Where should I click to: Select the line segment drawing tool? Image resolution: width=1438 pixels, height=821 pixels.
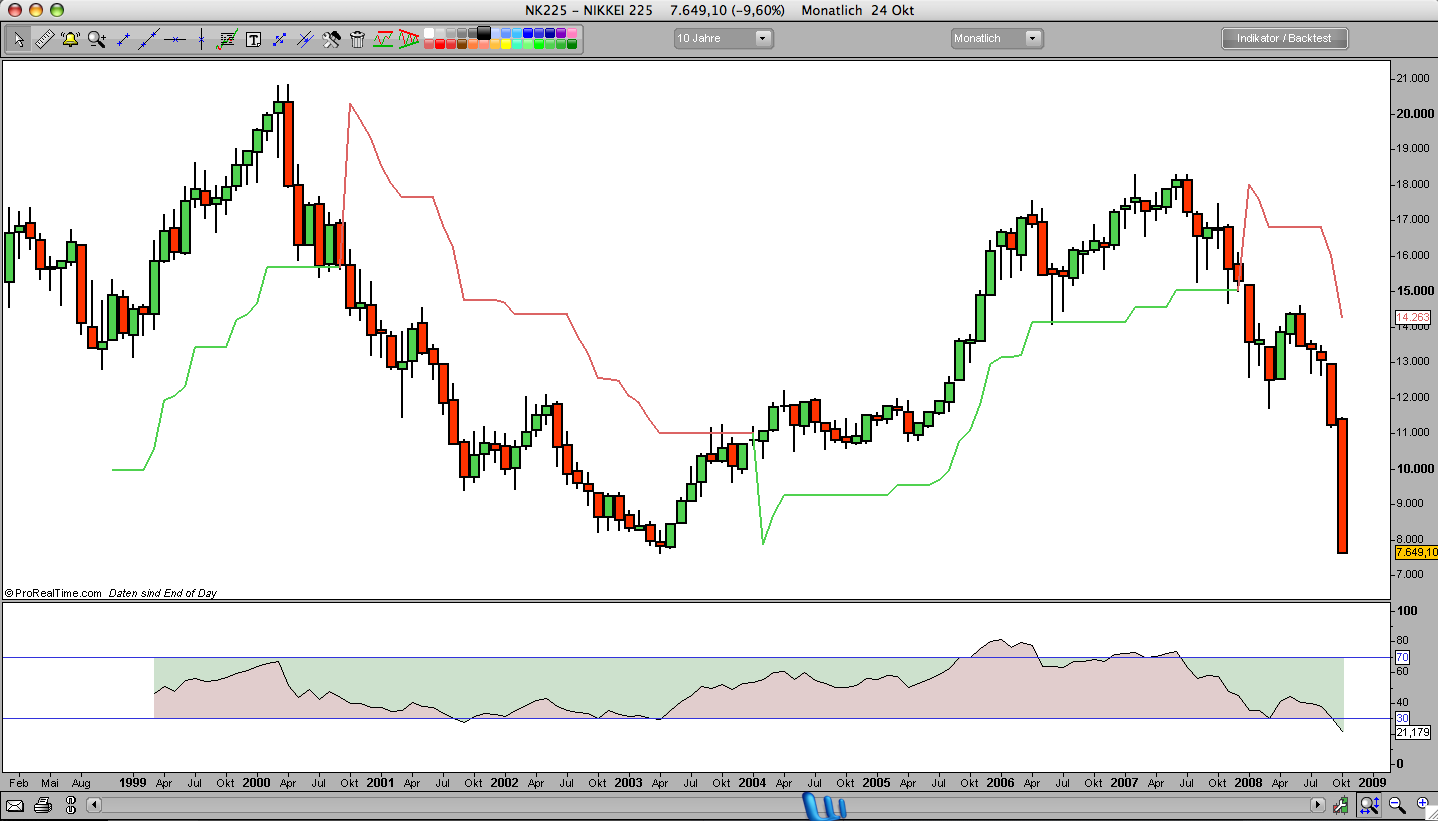tap(123, 39)
